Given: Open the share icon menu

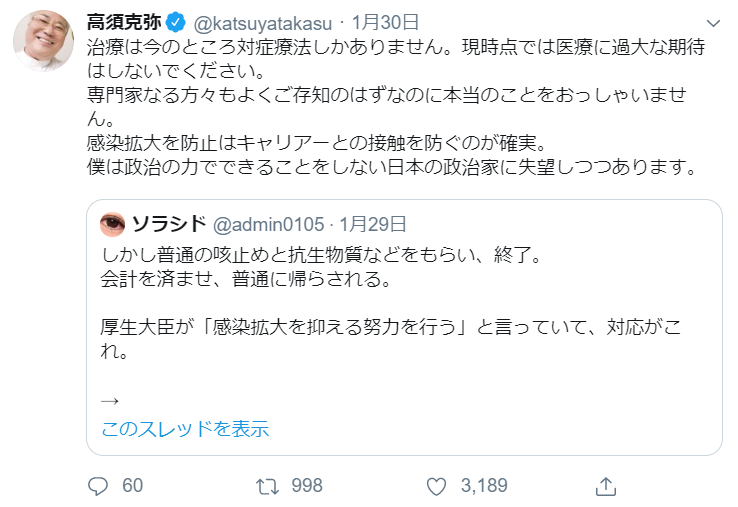Looking at the screenshot, I should 604,486.
